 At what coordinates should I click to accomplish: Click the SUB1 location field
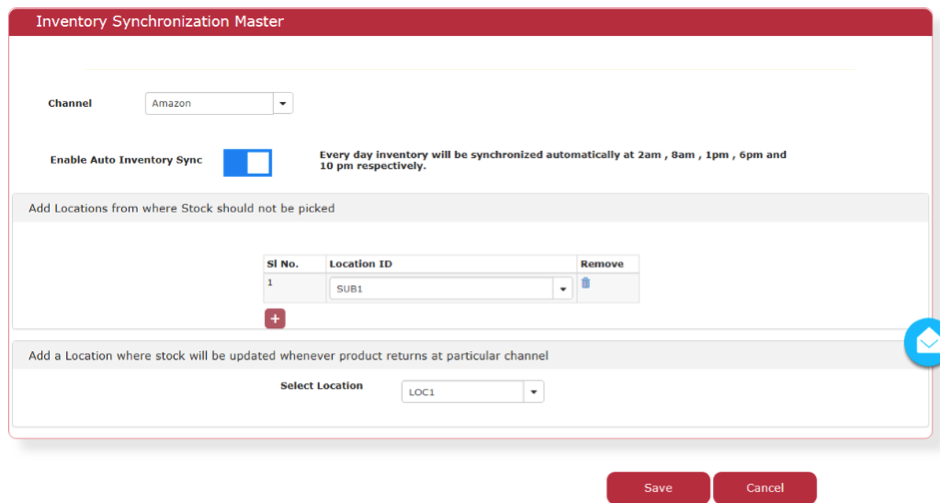point(441,289)
